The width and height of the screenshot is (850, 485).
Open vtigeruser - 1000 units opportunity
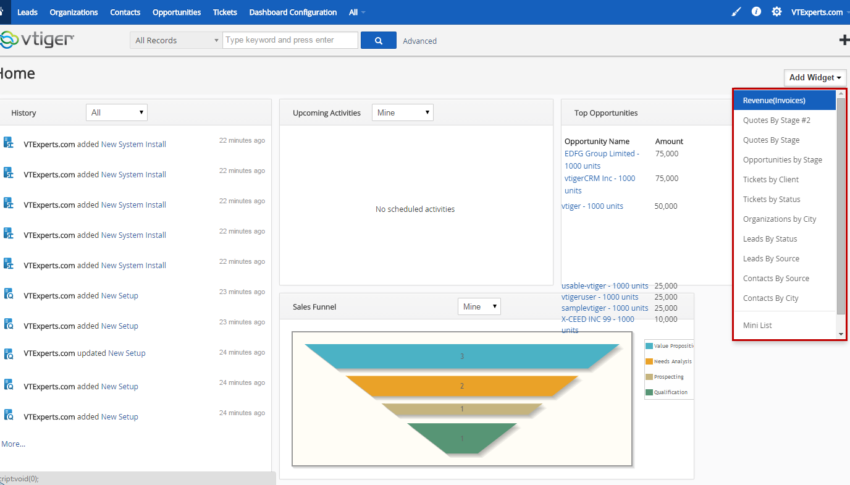tap(600, 297)
